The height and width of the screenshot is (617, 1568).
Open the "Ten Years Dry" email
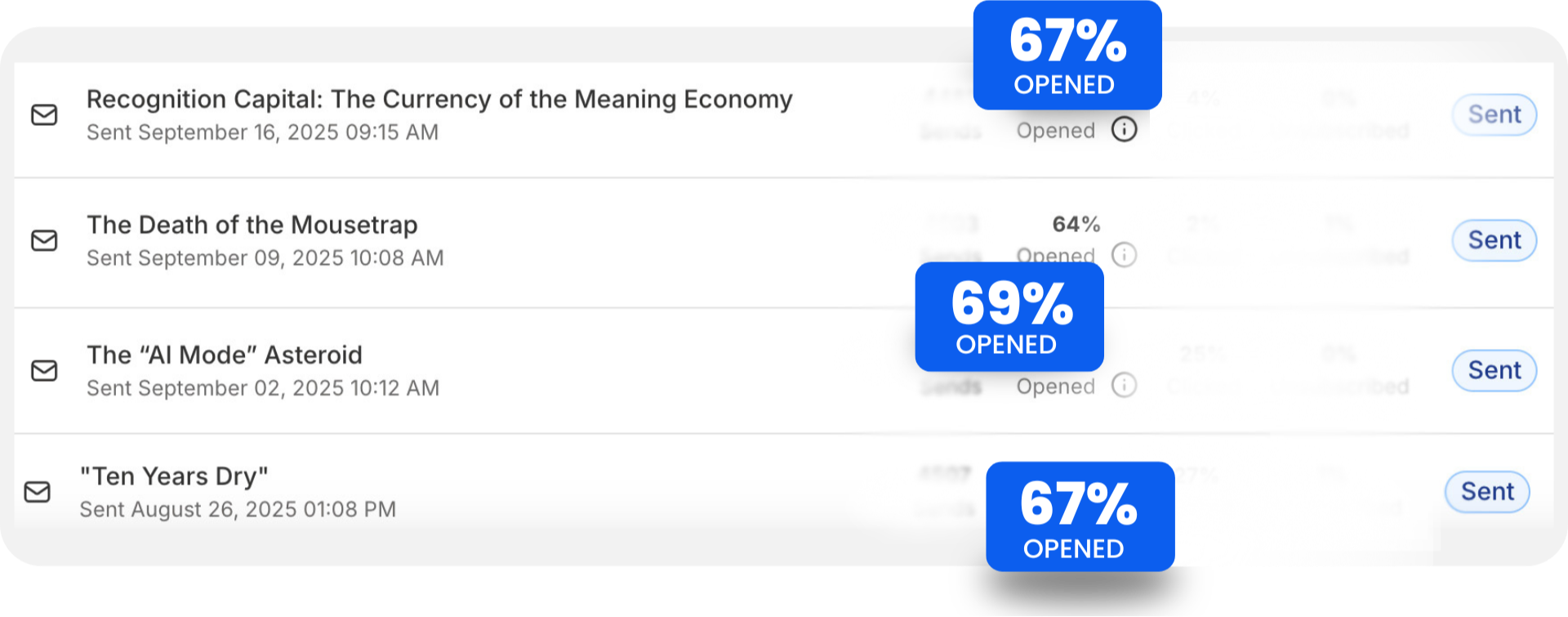tap(174, 476)
